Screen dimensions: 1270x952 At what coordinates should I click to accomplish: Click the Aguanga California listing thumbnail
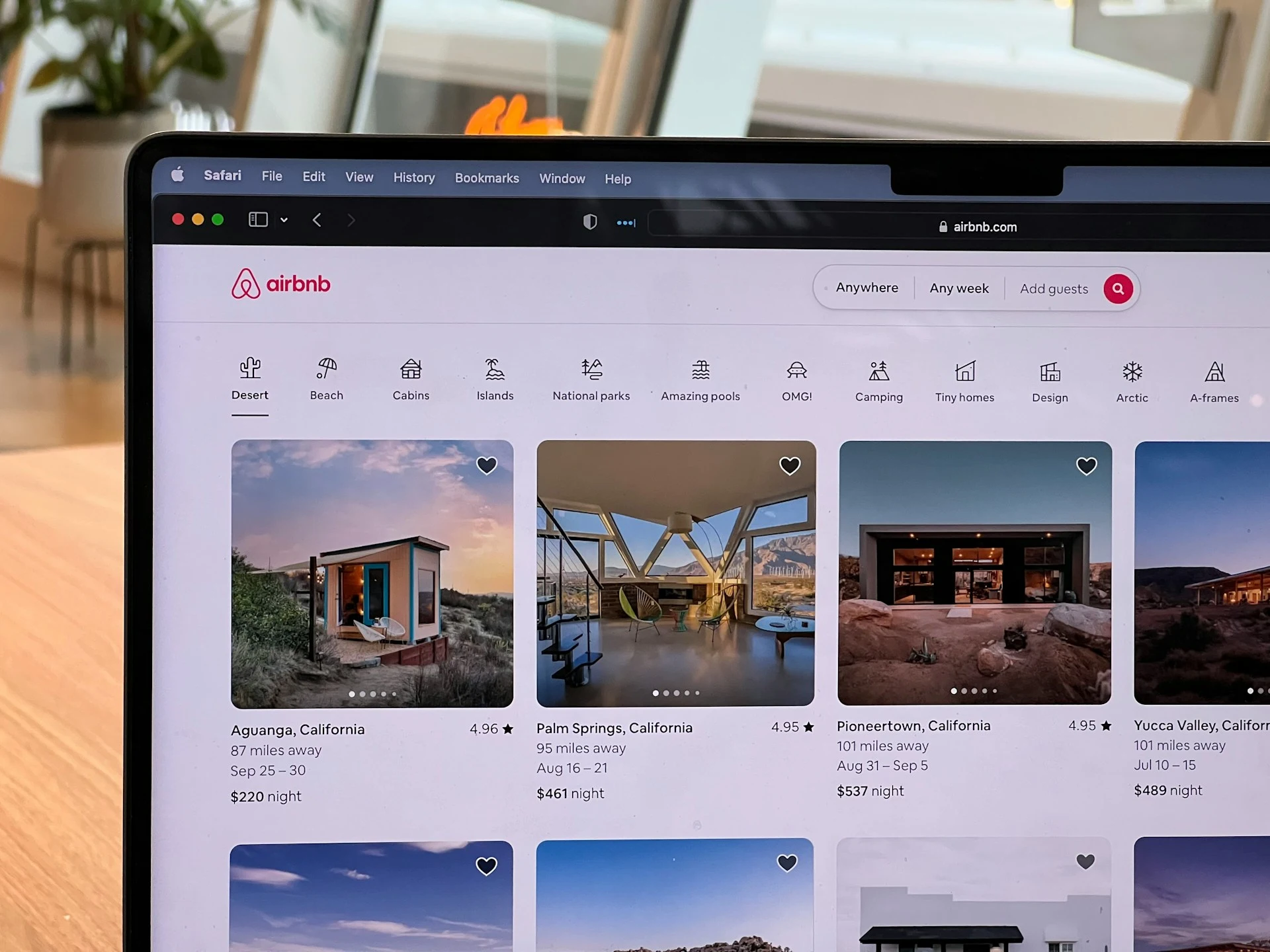371,572
